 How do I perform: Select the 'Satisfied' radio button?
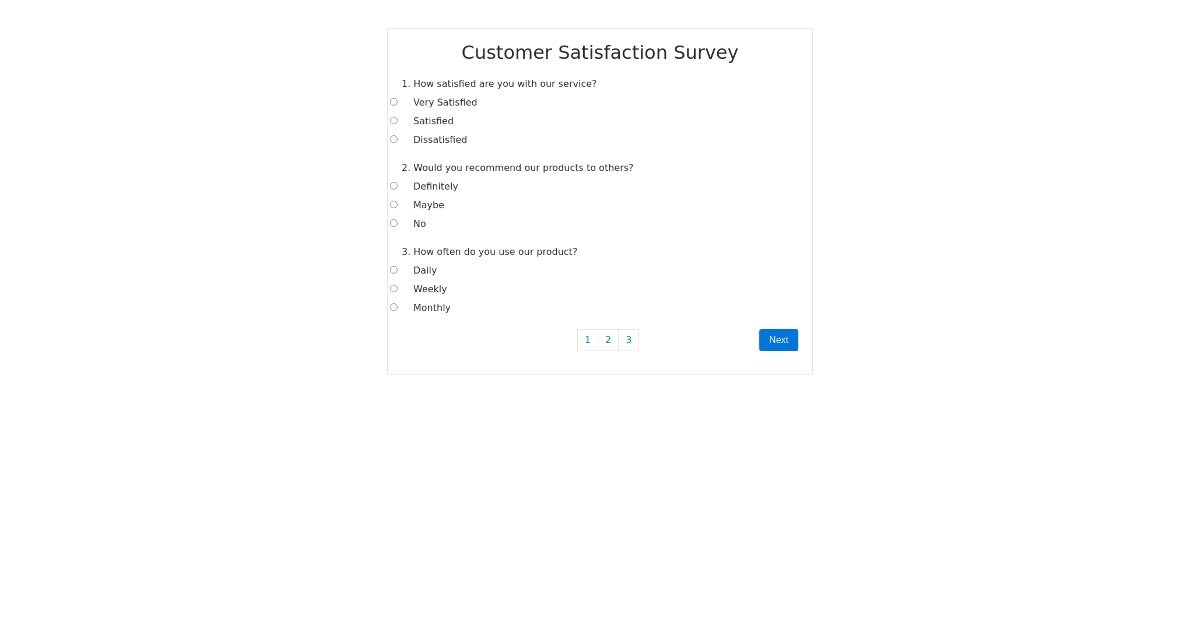click(x=393, y=120)
